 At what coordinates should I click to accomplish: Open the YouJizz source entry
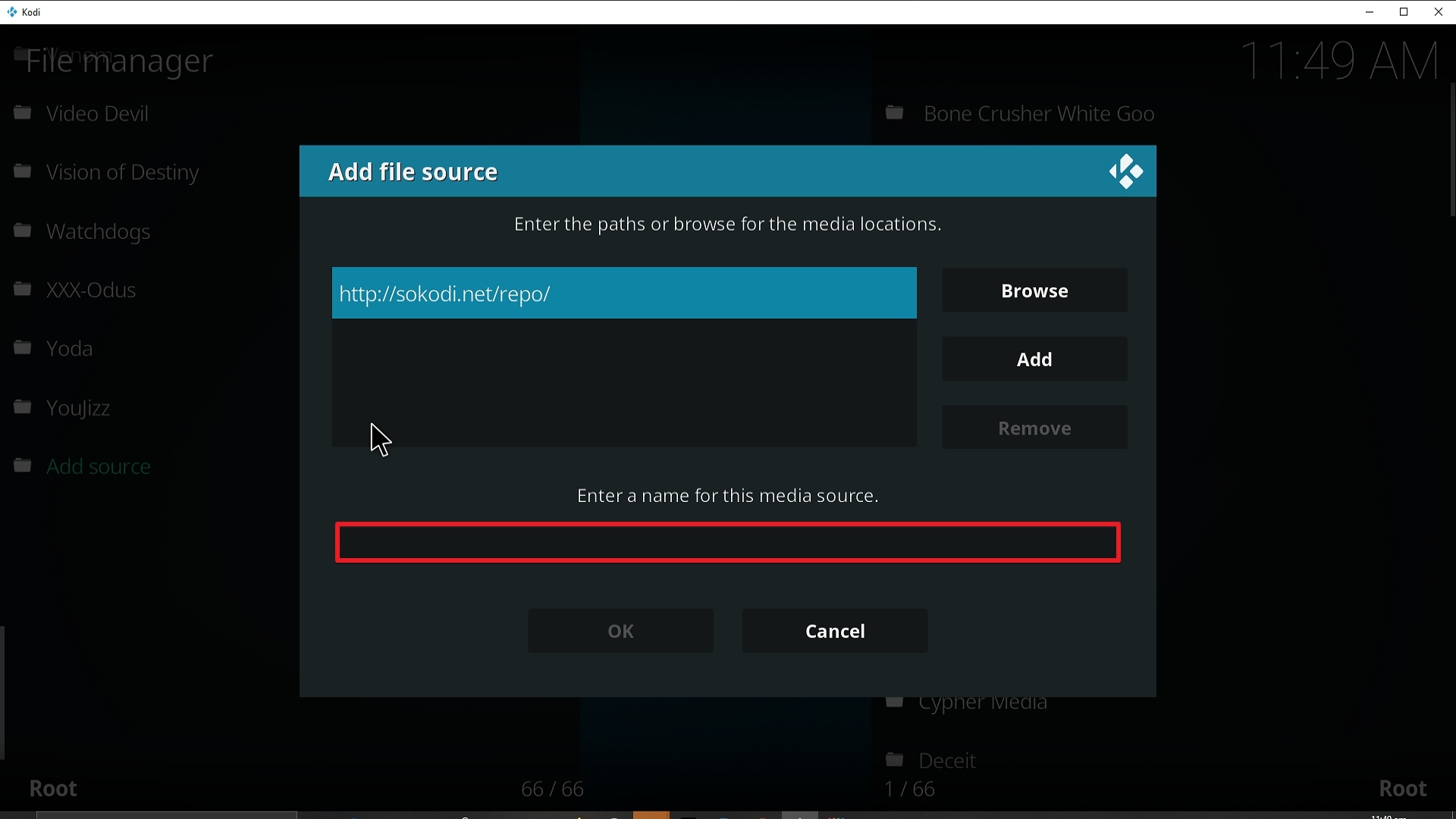pos(79,408)
